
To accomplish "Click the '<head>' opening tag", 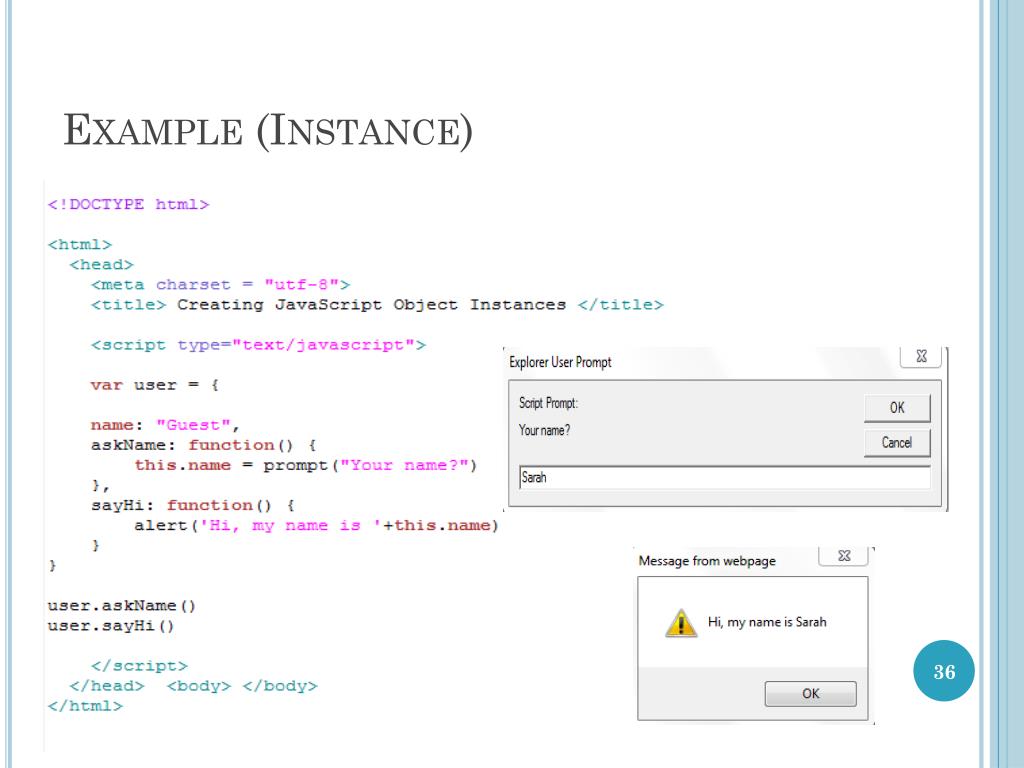I will (x=101, y=264).
